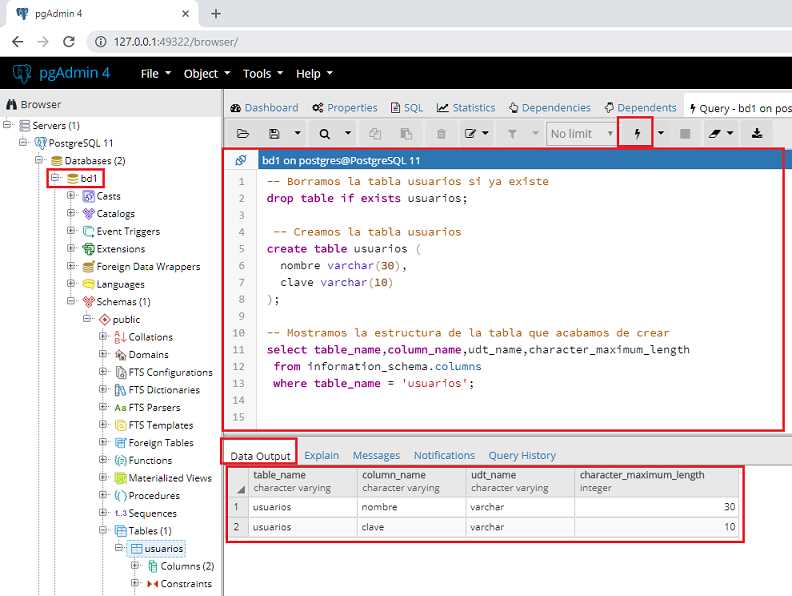Screen dimensions: 792x596
Task: Click the Extensions tree icon
Action: [x=88, y=249]
